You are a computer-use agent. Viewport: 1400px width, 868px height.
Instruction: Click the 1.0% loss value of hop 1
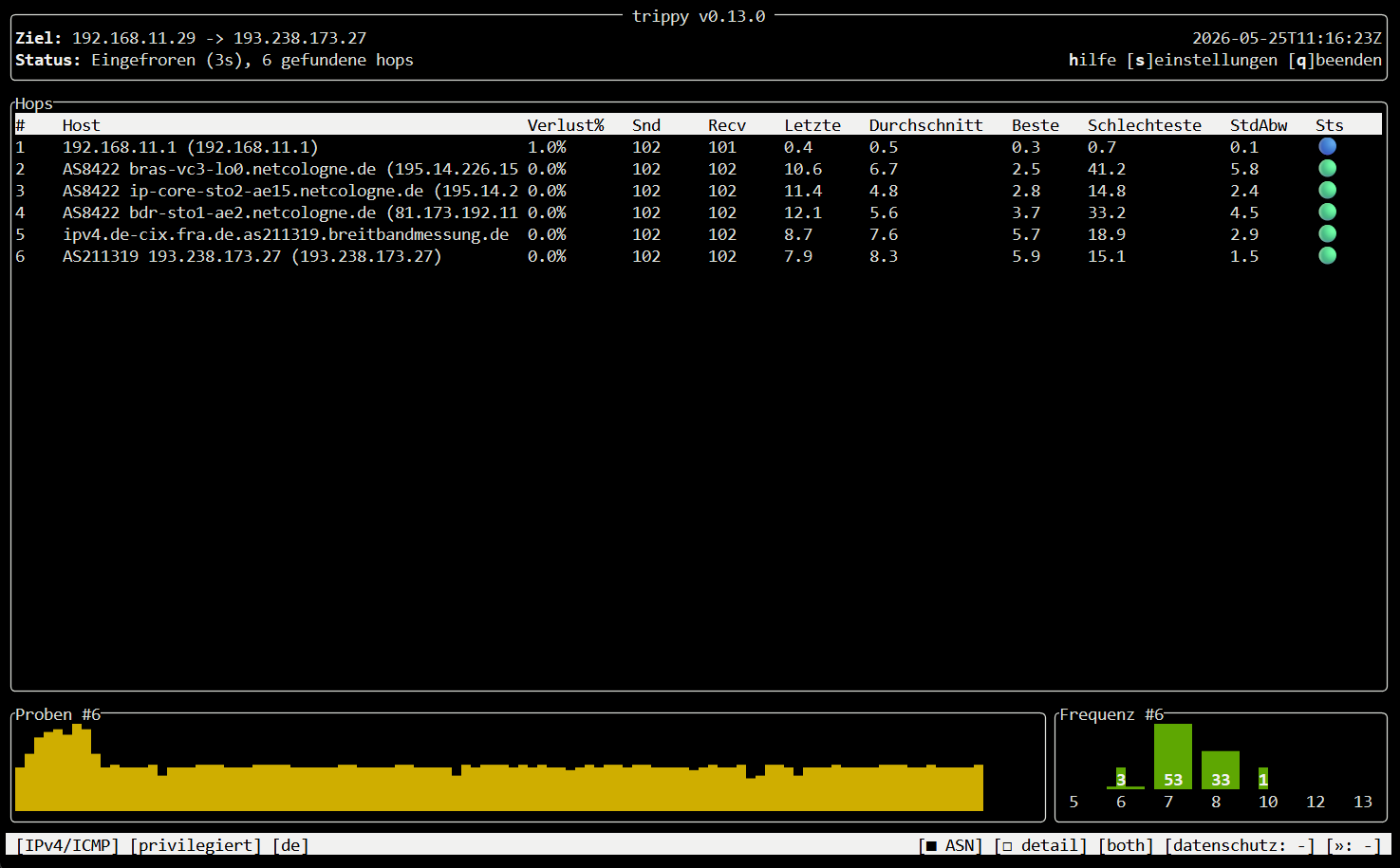[x=547, y=147]
